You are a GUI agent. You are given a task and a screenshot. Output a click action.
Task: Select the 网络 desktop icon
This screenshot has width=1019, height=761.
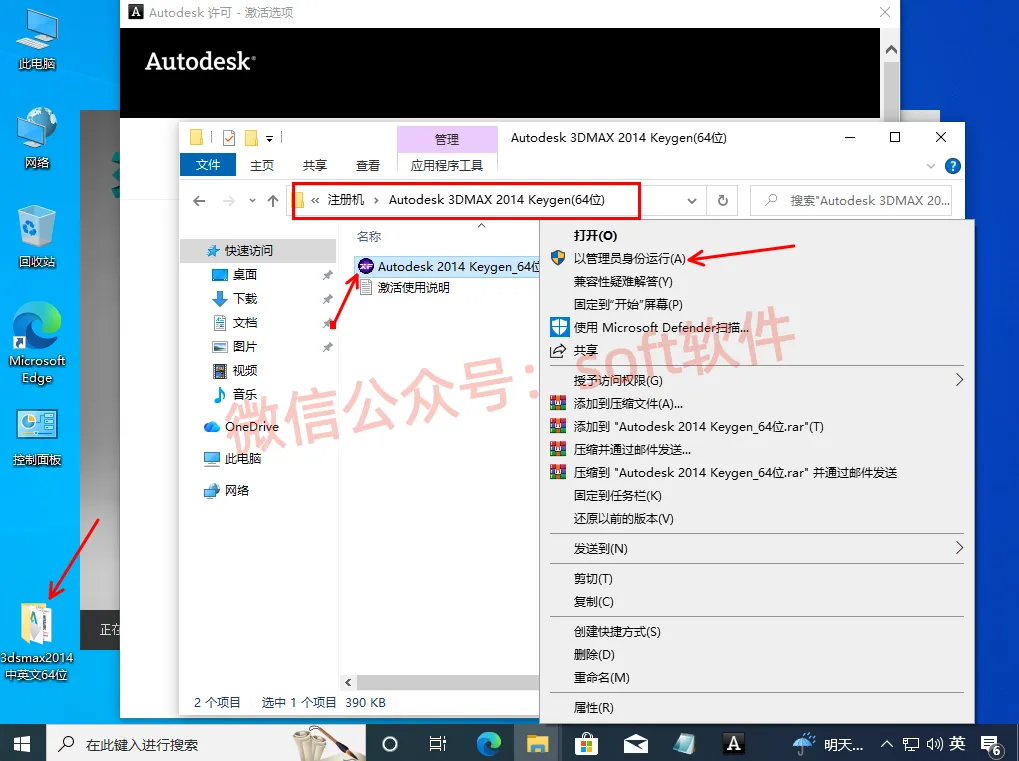pyautogui.click(x=37, y=138)
